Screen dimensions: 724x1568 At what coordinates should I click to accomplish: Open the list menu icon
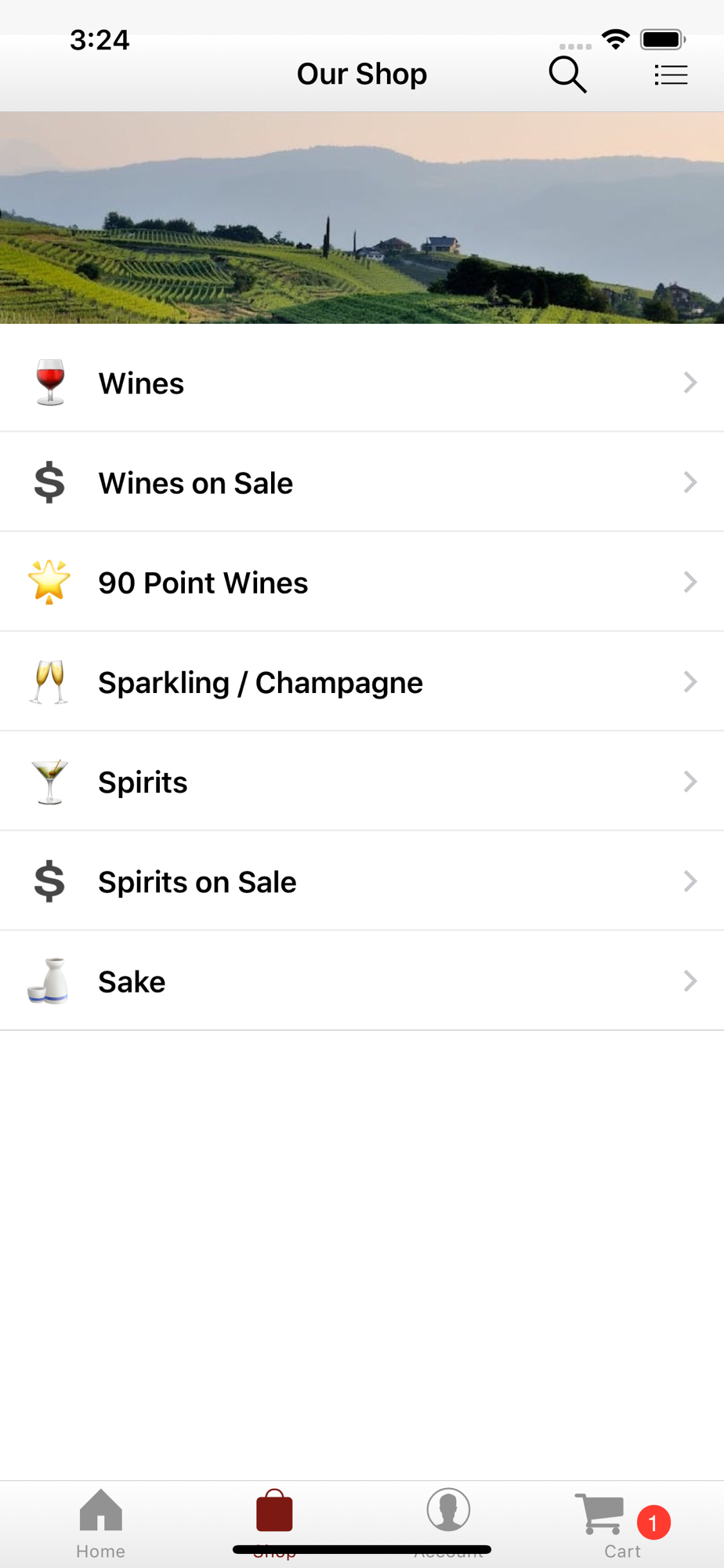(671, 74)
